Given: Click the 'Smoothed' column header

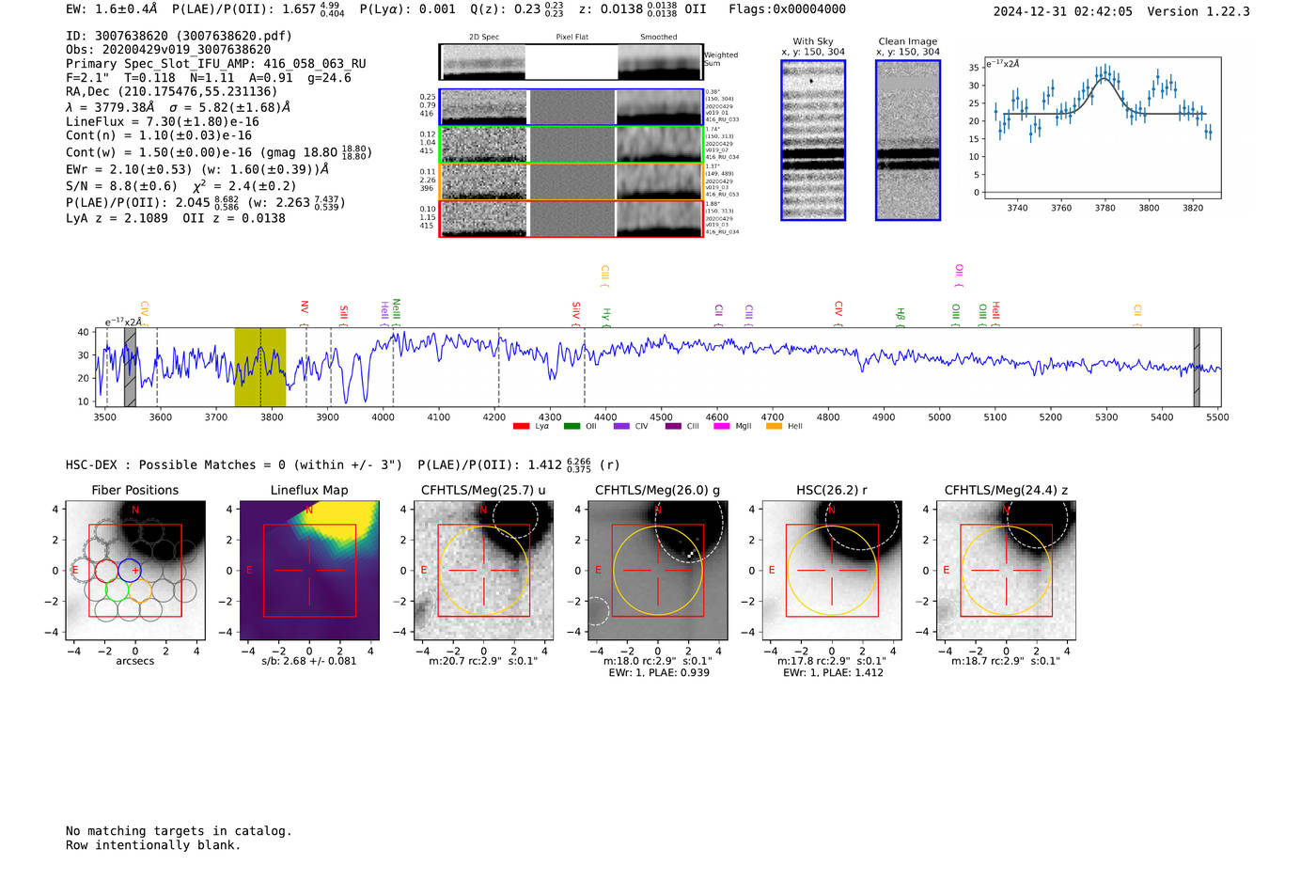Looking at the screenshot, I should coord(659,38).
